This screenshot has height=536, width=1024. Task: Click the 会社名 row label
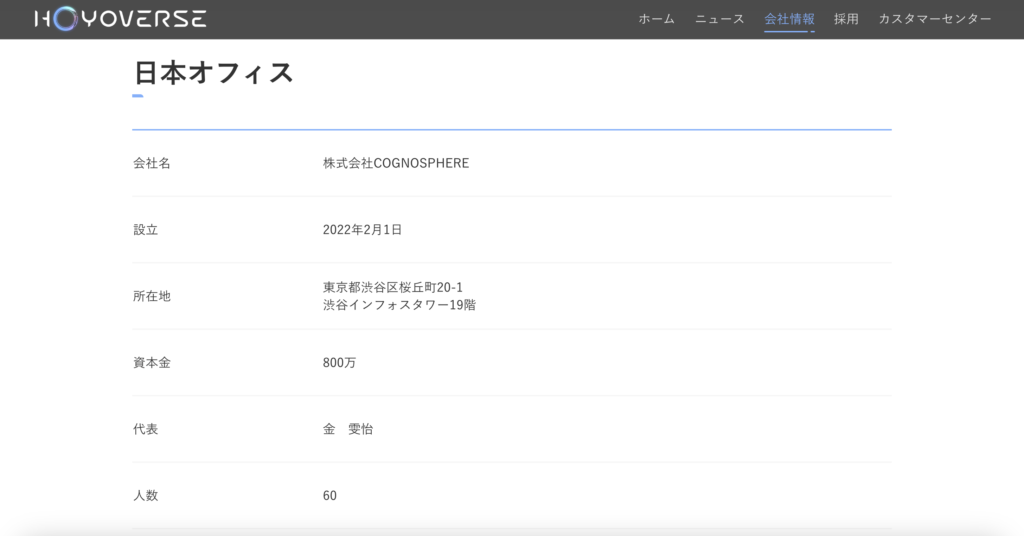point(152,163)
